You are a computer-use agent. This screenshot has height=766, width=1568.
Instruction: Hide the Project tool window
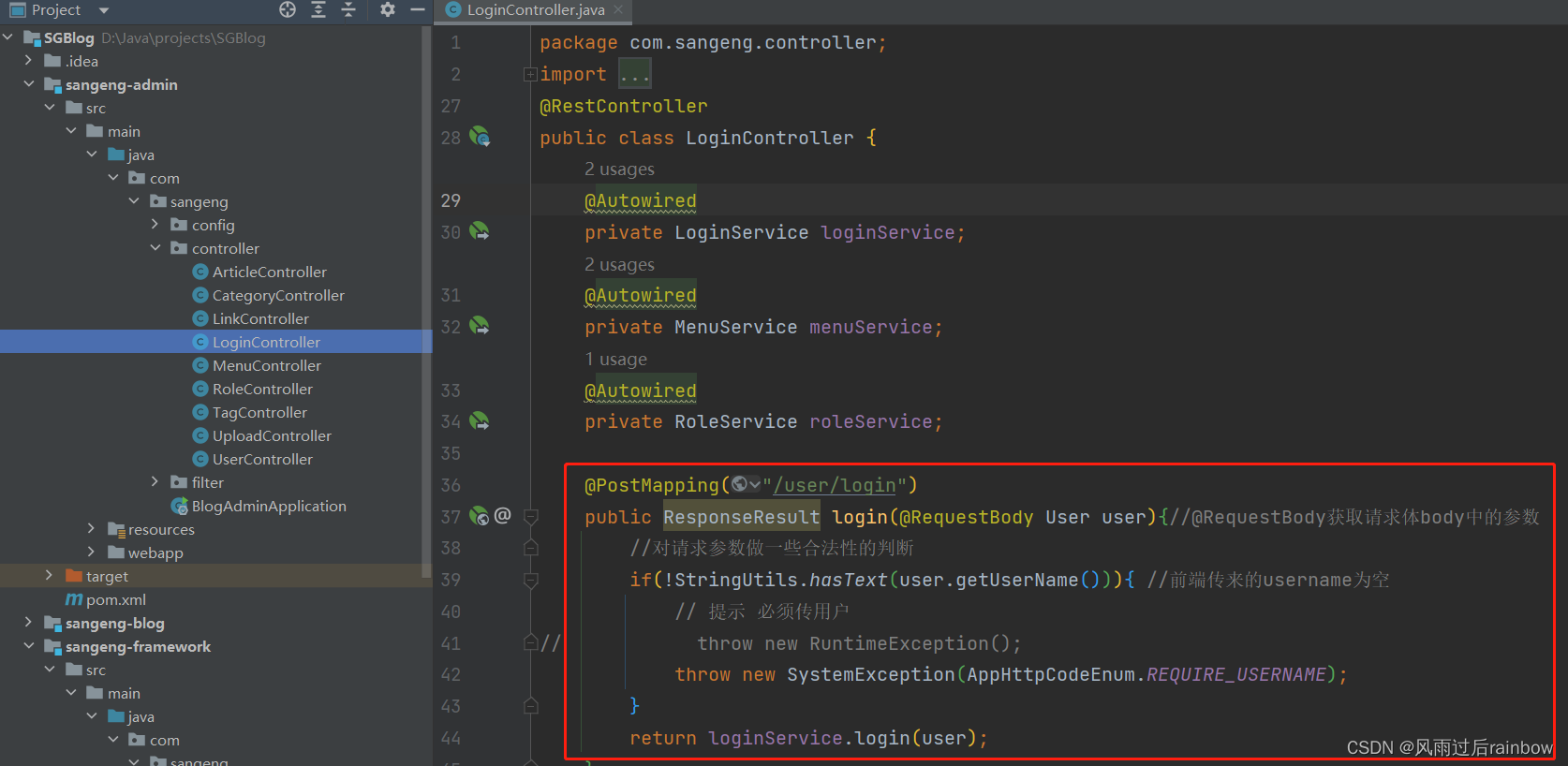(418, 9)
